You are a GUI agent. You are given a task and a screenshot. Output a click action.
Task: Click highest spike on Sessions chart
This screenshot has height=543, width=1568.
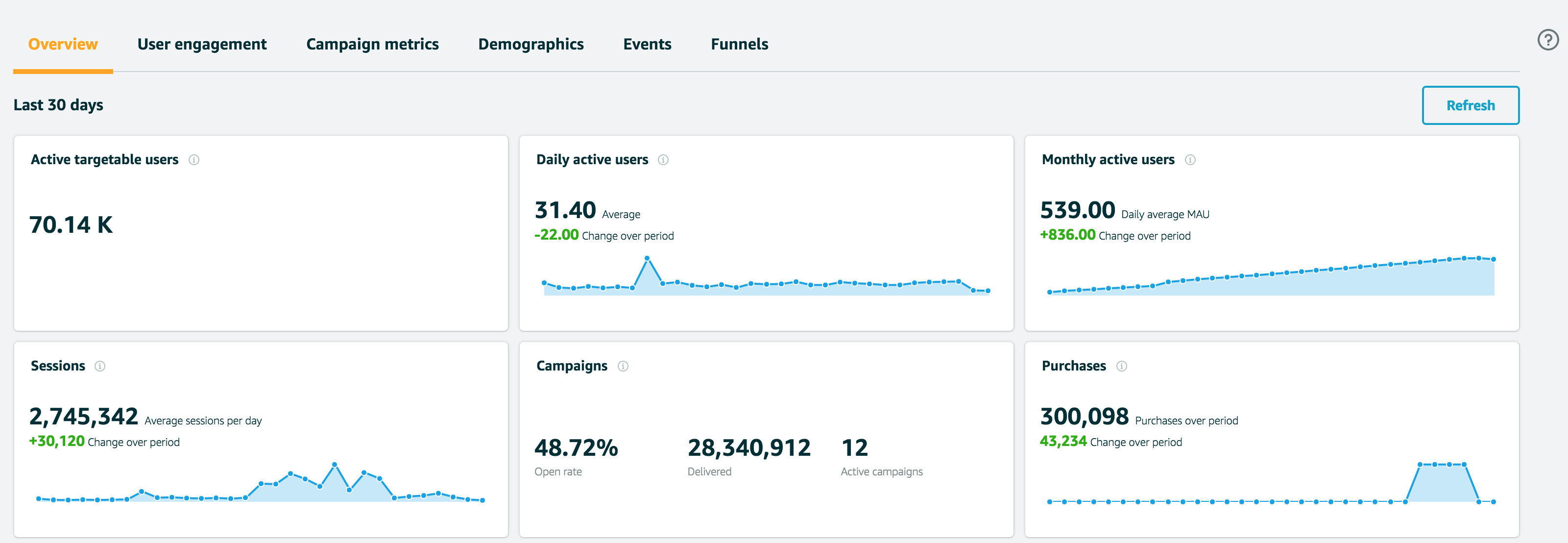pos(334,465)
